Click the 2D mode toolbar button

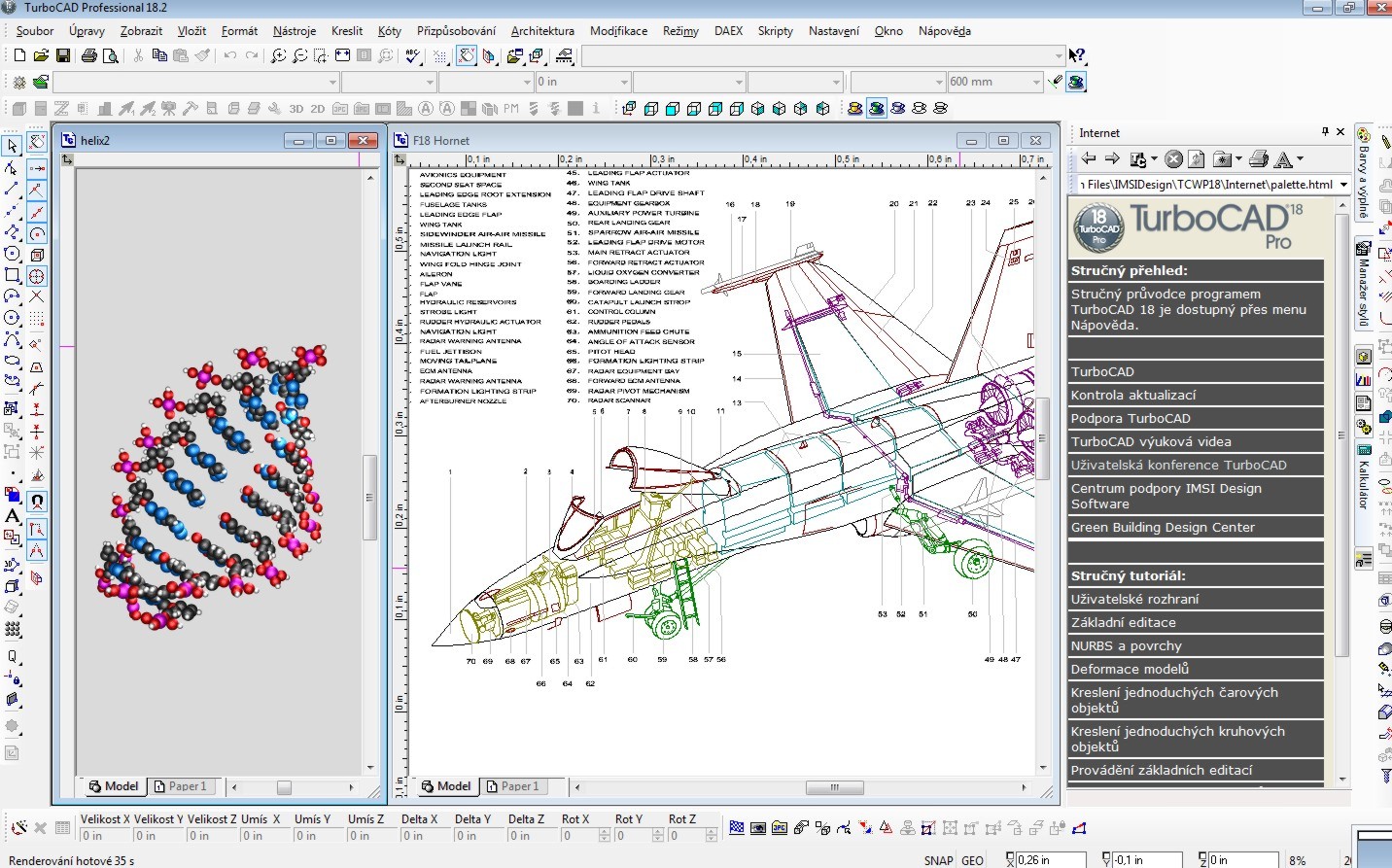click(318, 109)
